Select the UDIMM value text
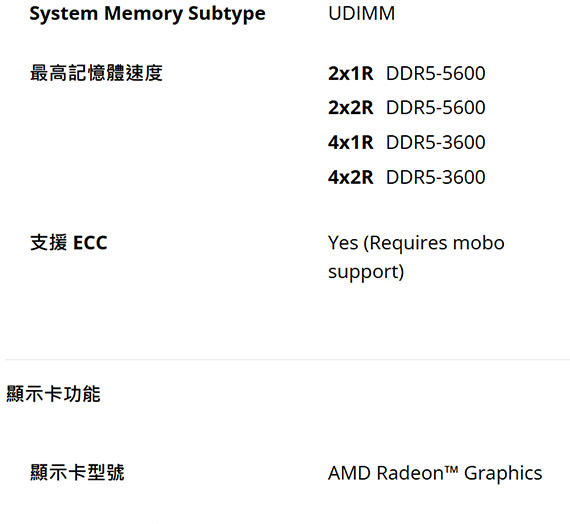Screen dimensions: 570x524 [361, 13]
